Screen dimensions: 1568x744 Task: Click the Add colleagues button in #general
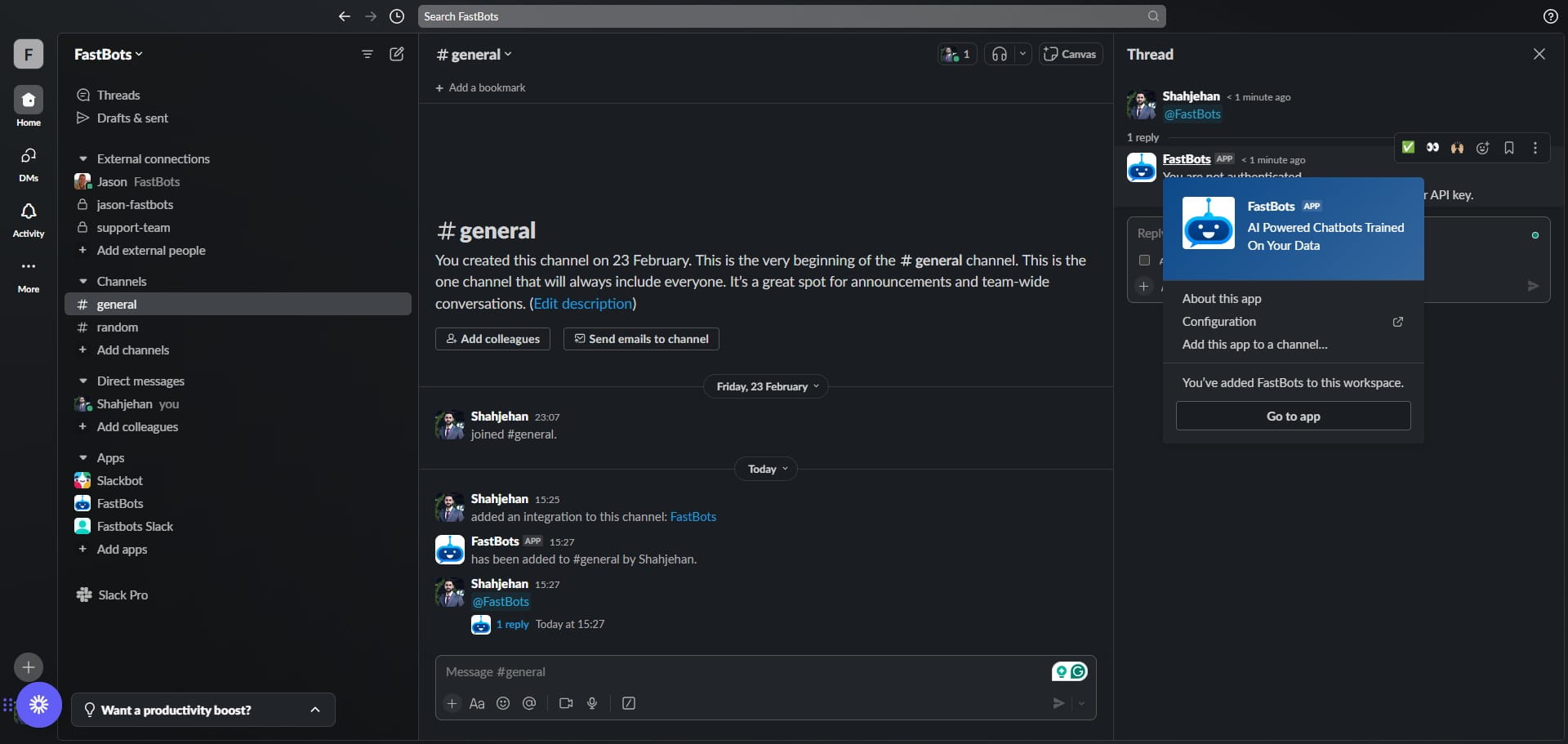click(492, 339)
